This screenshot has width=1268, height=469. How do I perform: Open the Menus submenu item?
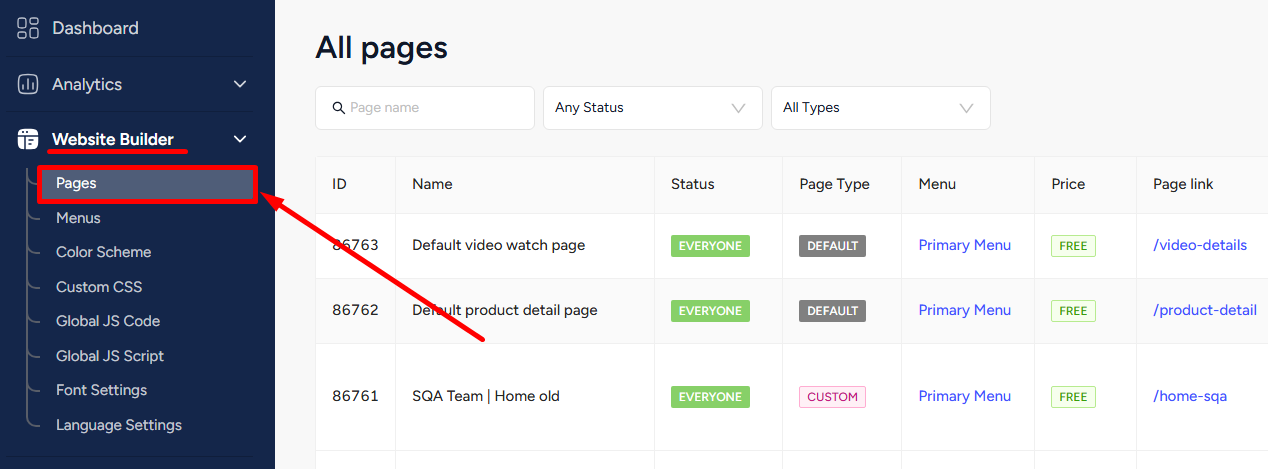coord(78,218)
